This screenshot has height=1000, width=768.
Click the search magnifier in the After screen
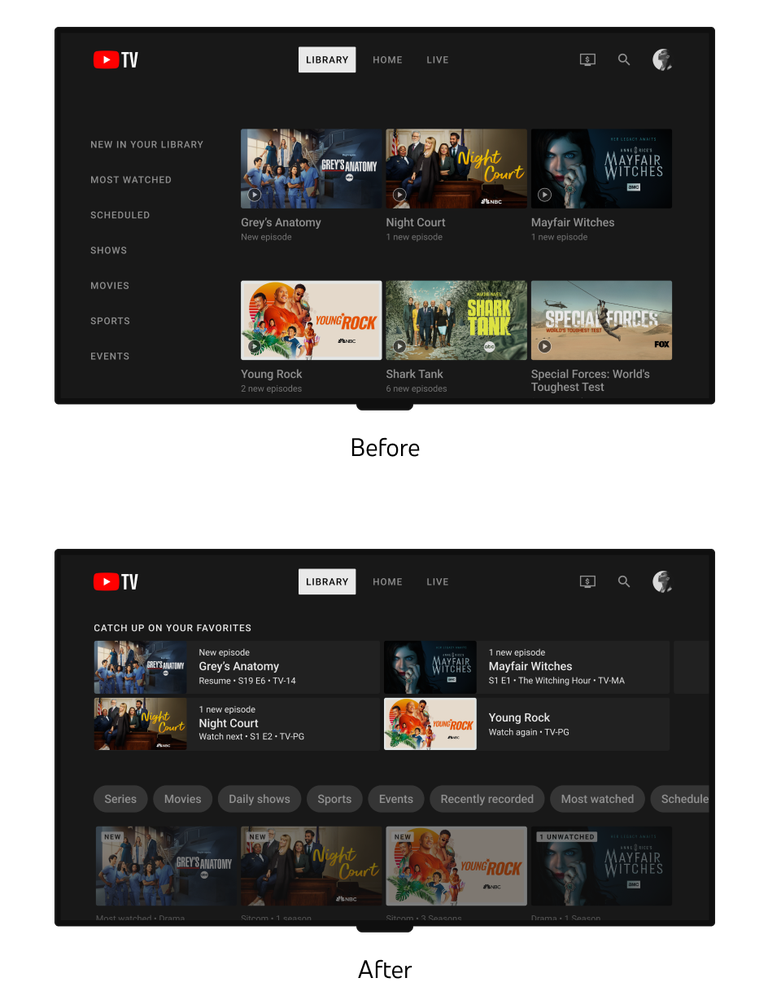pyautogui.click(x=624, y=581)
